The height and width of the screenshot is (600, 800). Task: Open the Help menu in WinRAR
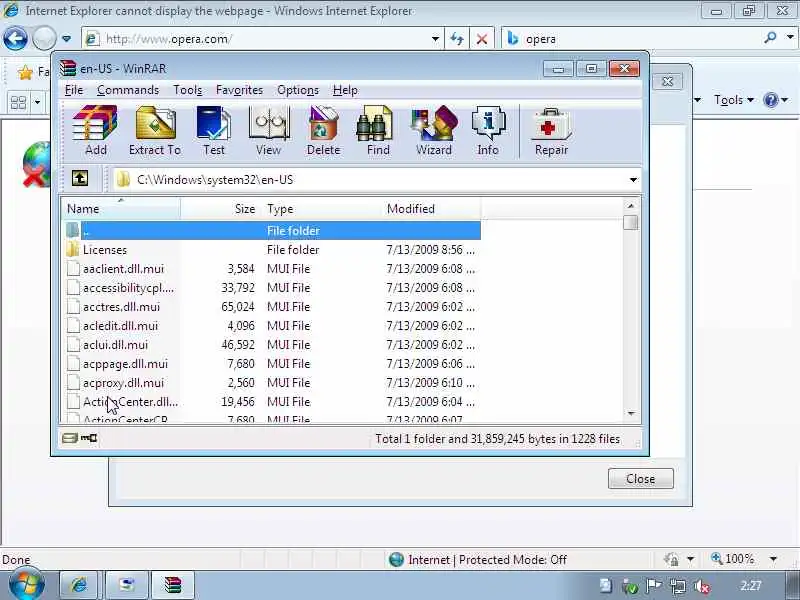click(x=345, y=90)
